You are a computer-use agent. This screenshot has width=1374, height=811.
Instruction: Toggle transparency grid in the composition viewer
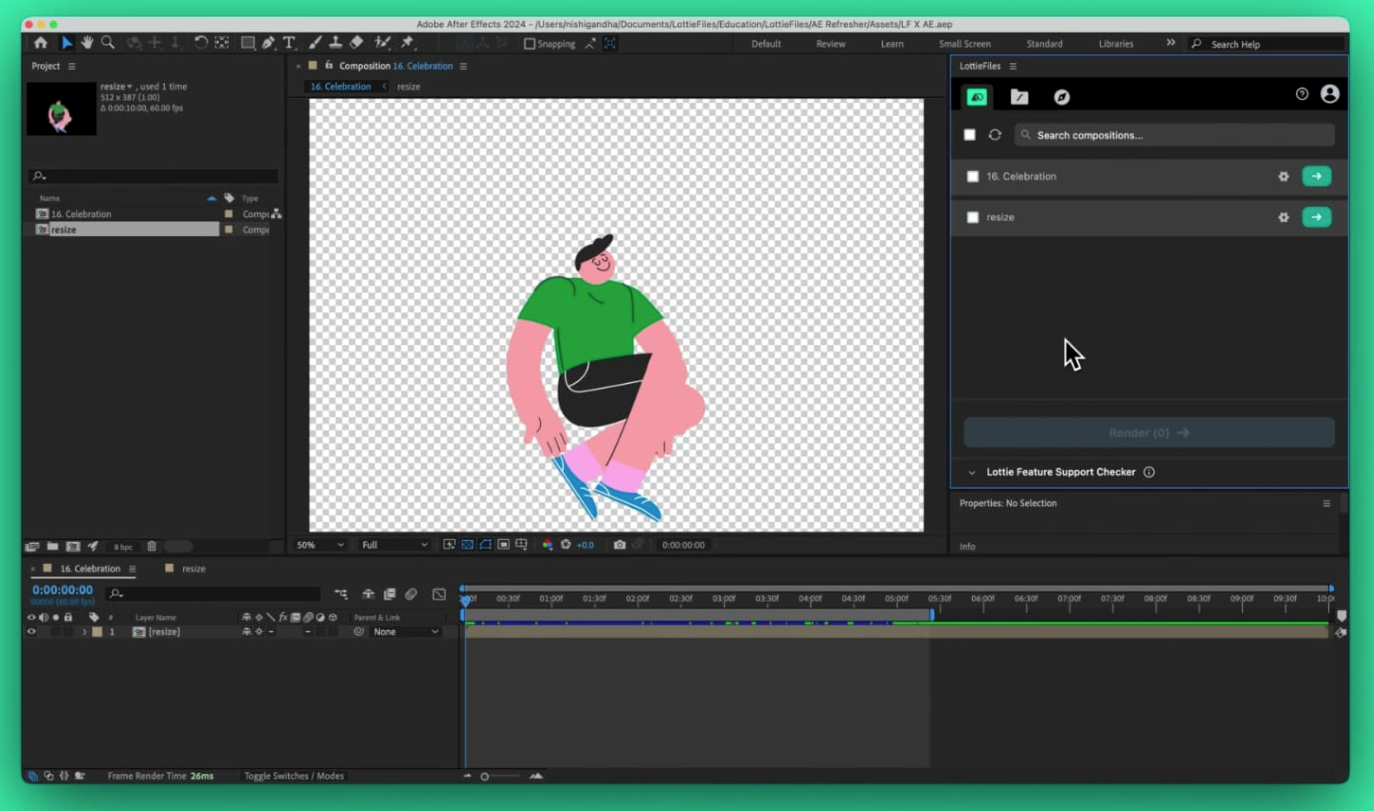click(x=467, y=545)
